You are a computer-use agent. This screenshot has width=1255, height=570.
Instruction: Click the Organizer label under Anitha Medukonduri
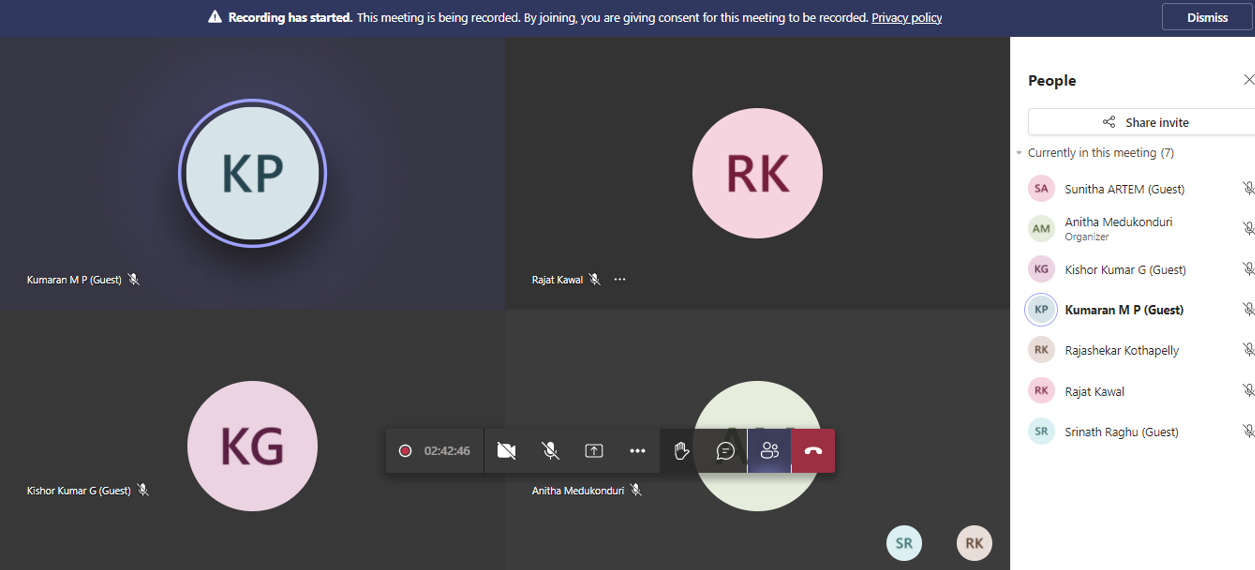click(1087, 237)
